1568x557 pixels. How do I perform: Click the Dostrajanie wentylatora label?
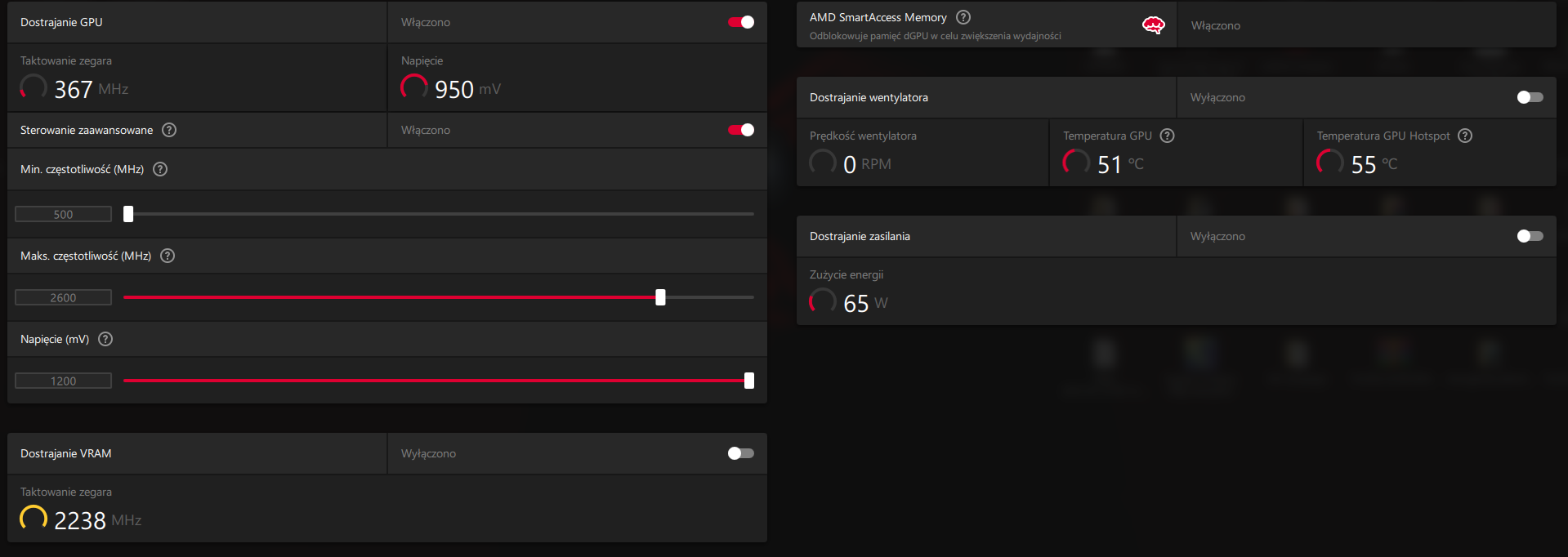pos(869,97)
